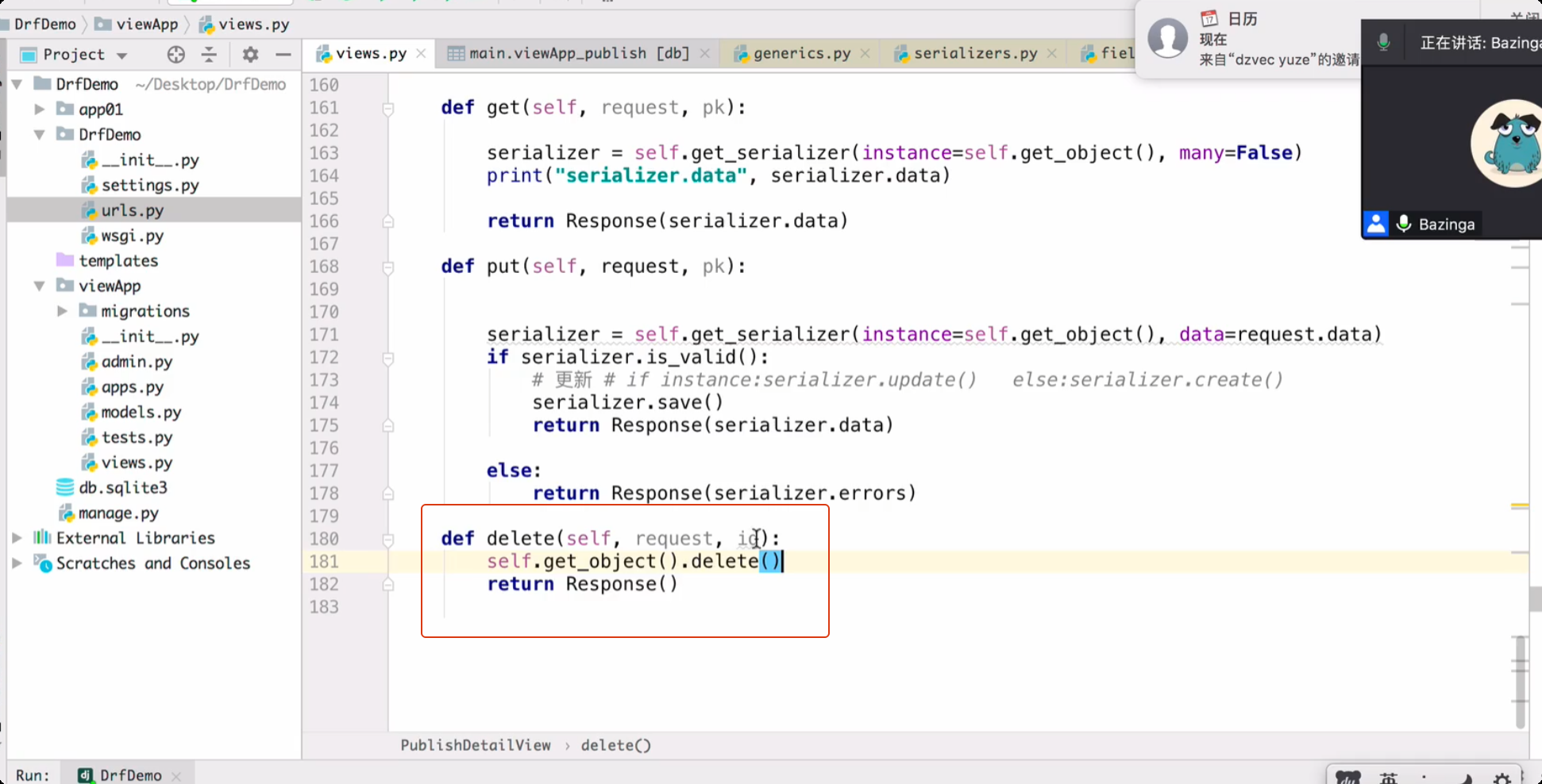The height and width of the screenshot is (784, 1542).
Task: Click delete() in the bottom breadcrumb
Action: click(x=615, y=745)
